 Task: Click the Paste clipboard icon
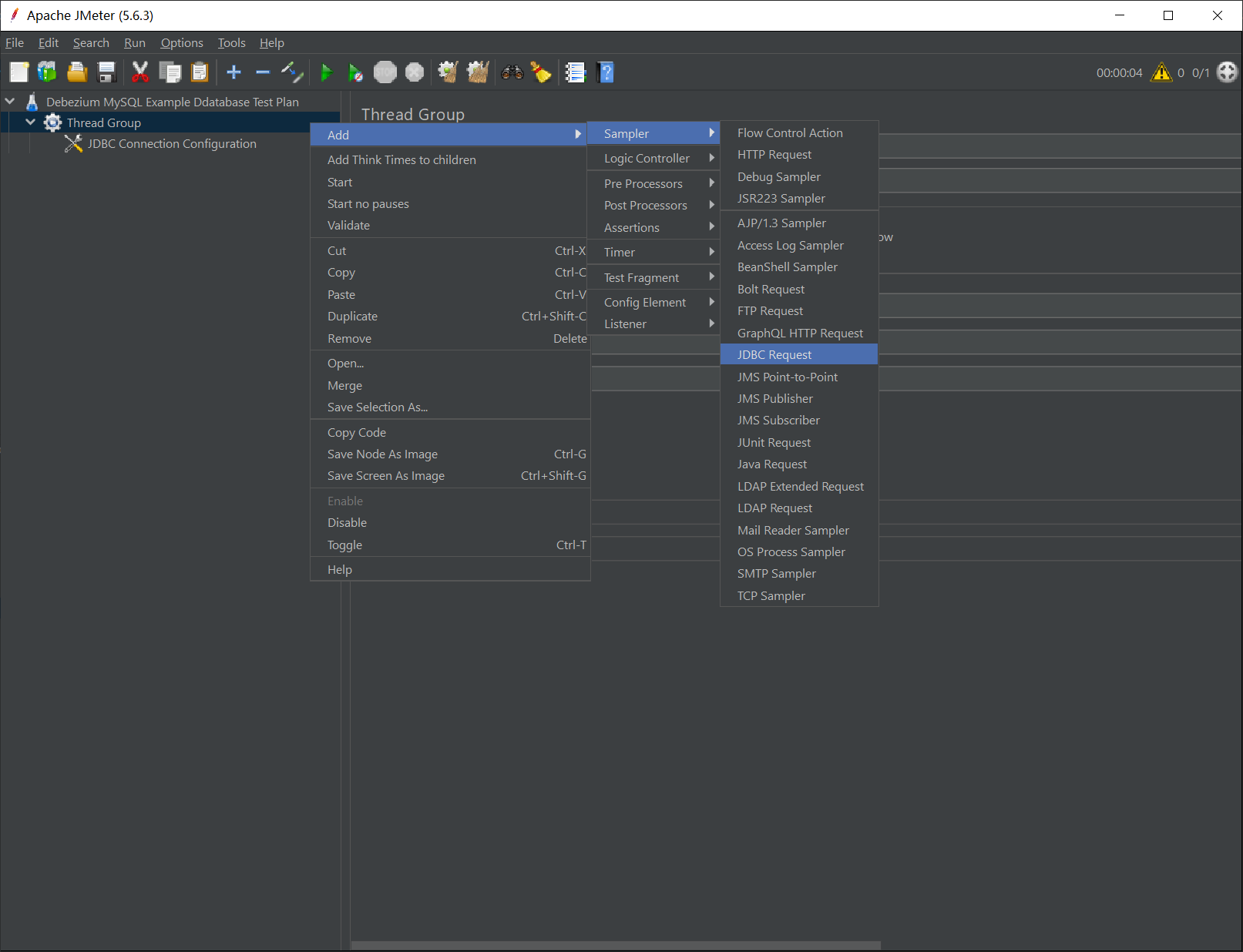200,72
